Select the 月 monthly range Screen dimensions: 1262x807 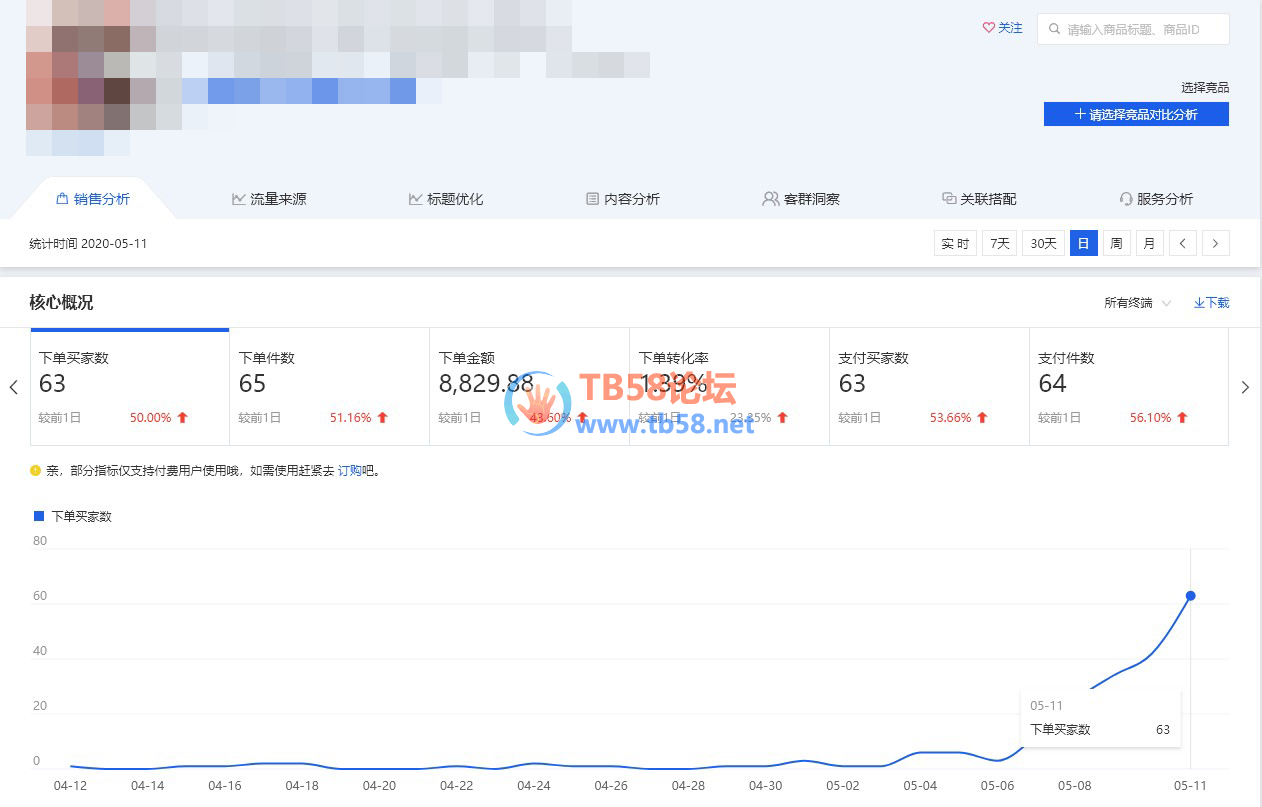pos(1150,243)
